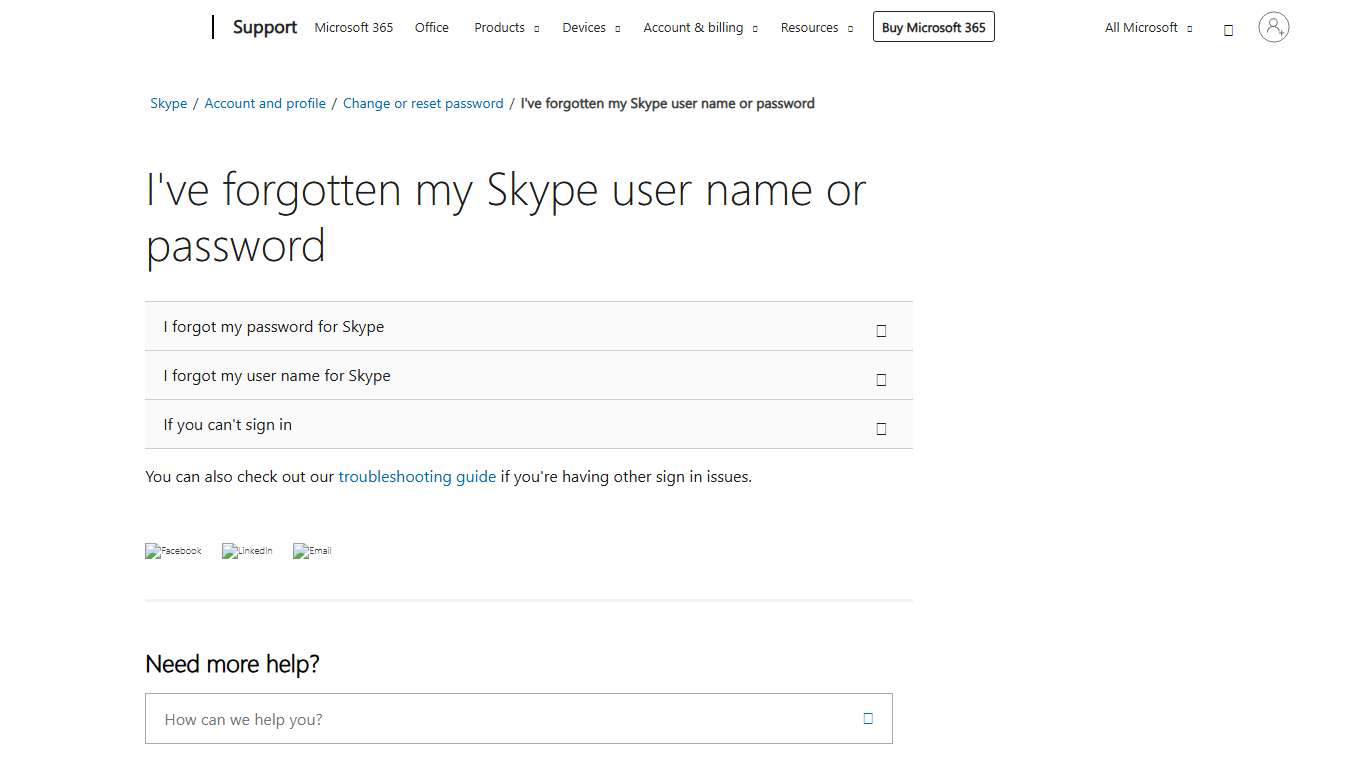Screen dimensions: 1366x768
Task: Go to Change or reset password breadcrumb
Action: pos(422,103)
